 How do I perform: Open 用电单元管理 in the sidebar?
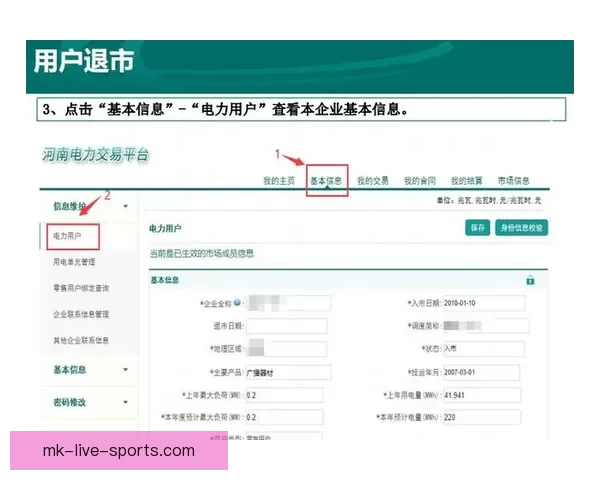pyautogui.click(x=74, y=262)
